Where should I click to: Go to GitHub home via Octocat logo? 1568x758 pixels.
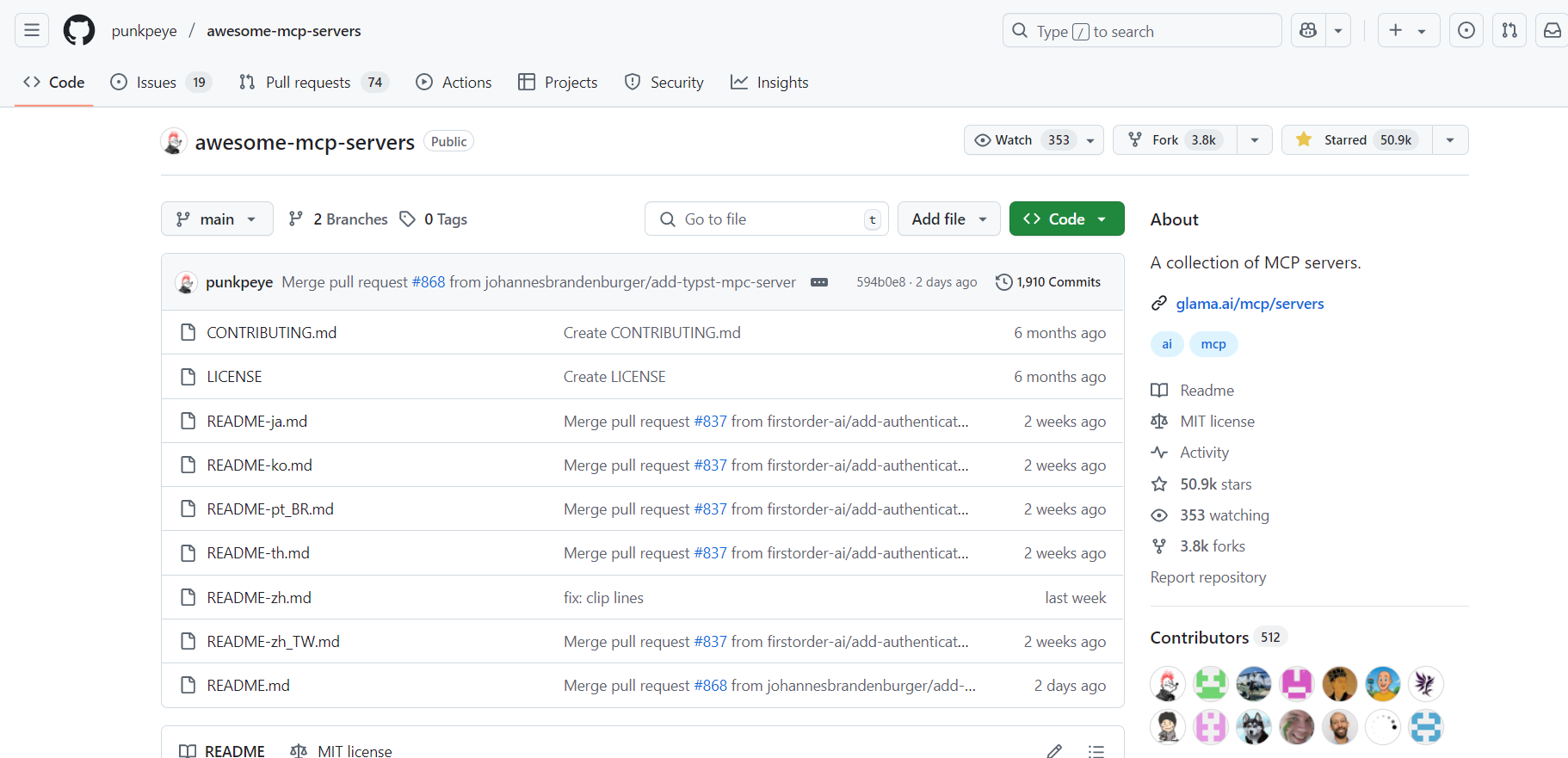click(79, 31)
